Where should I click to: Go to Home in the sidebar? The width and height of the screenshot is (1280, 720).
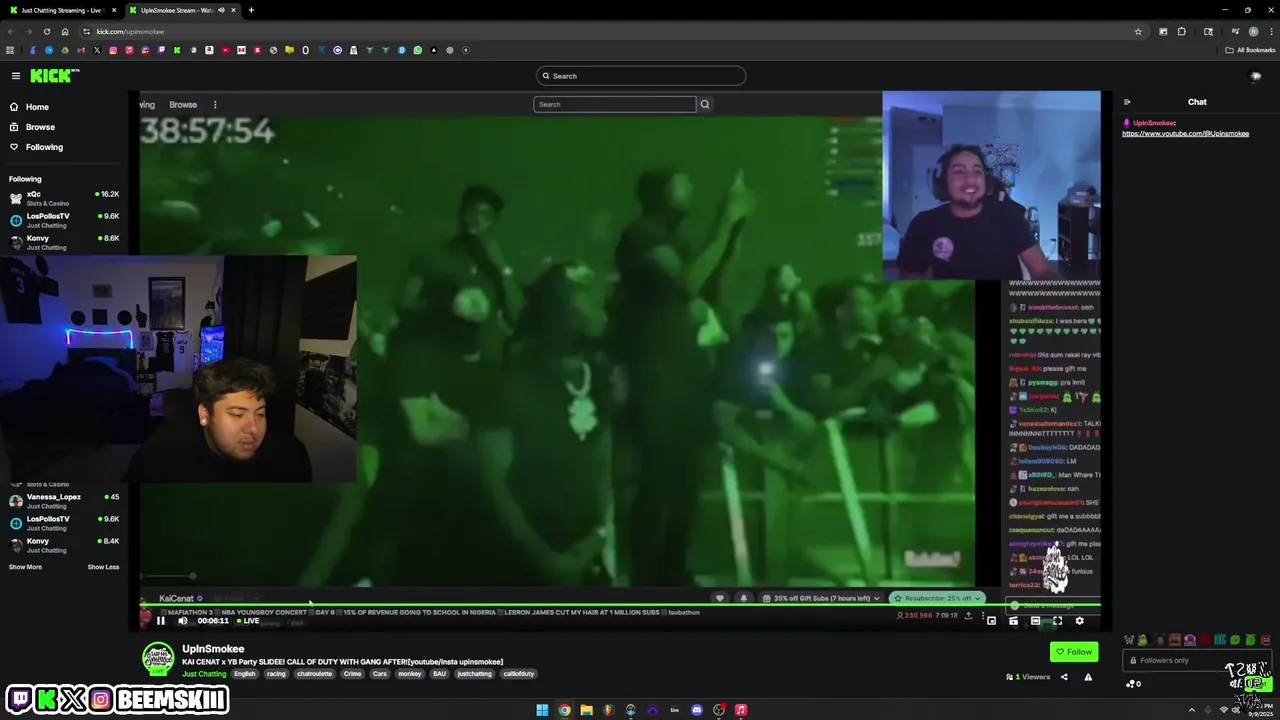coord(37,107)
